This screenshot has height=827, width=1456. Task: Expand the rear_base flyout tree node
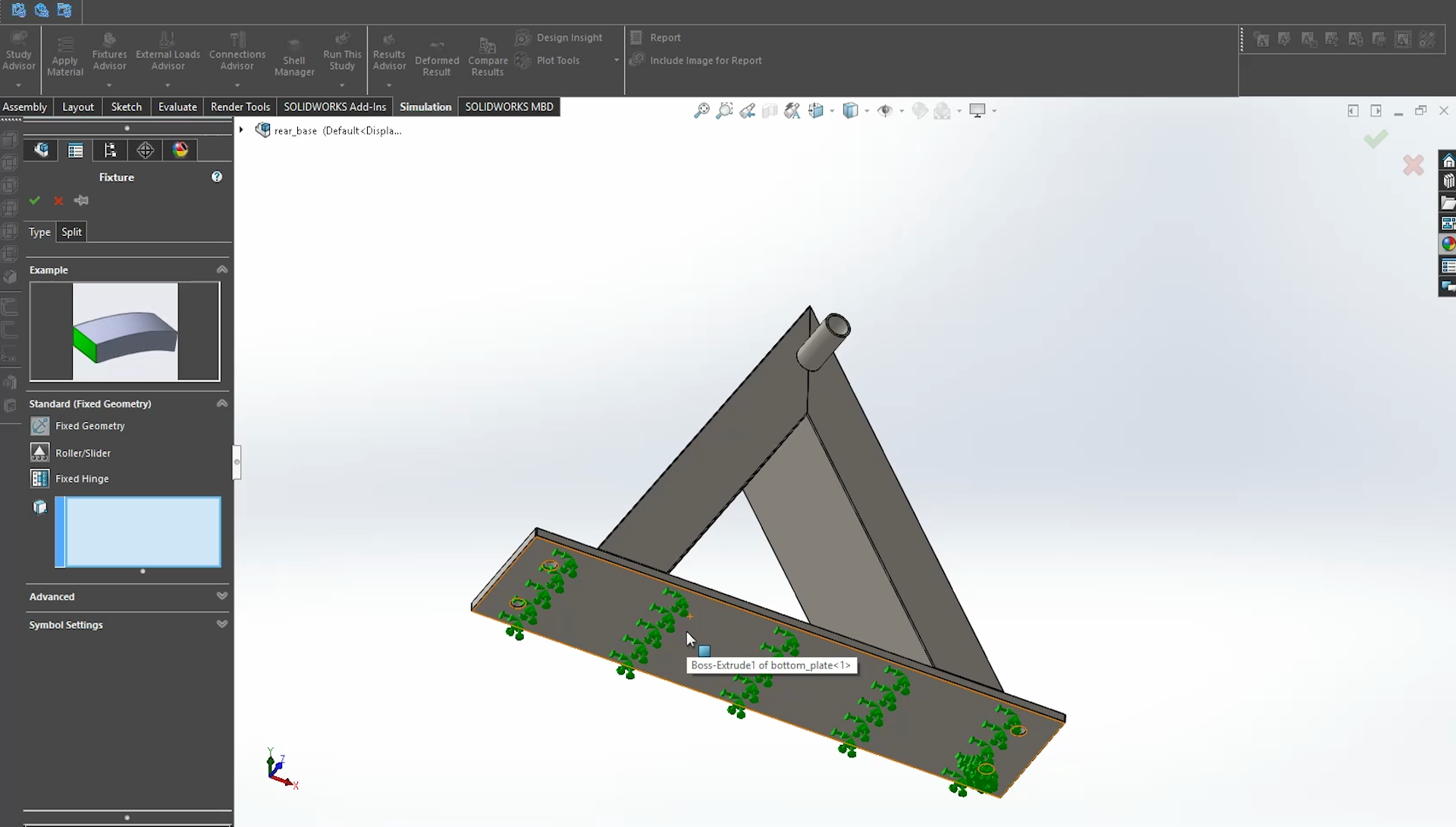click(241, 130)
